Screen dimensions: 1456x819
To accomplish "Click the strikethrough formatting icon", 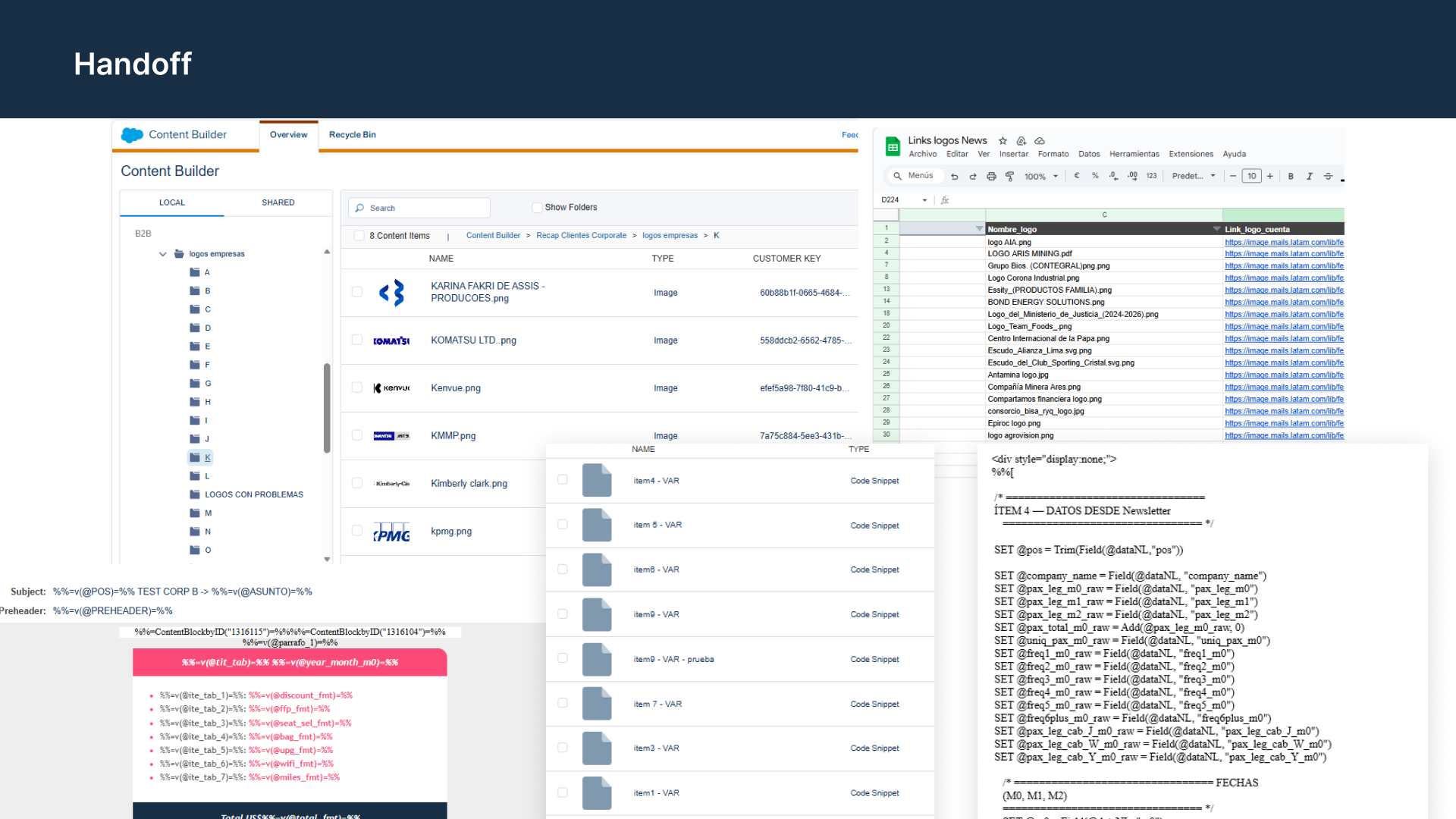I will (x=1328, y=176).
